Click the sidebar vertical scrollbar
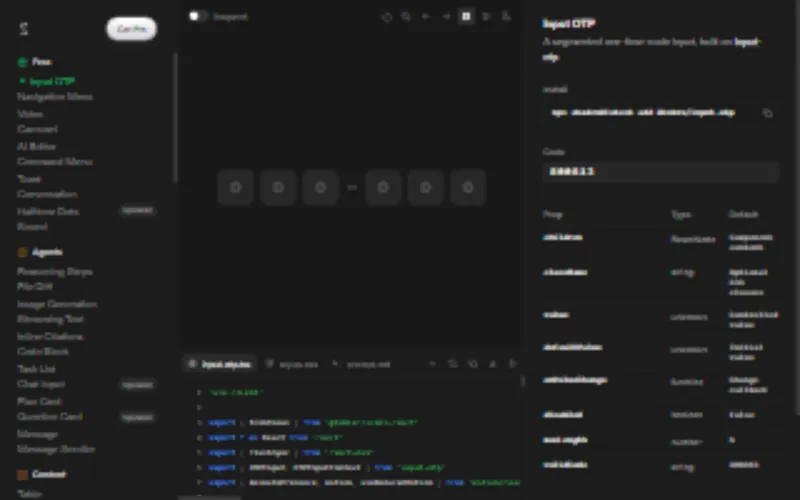The image size is (800, 500). 176,117
